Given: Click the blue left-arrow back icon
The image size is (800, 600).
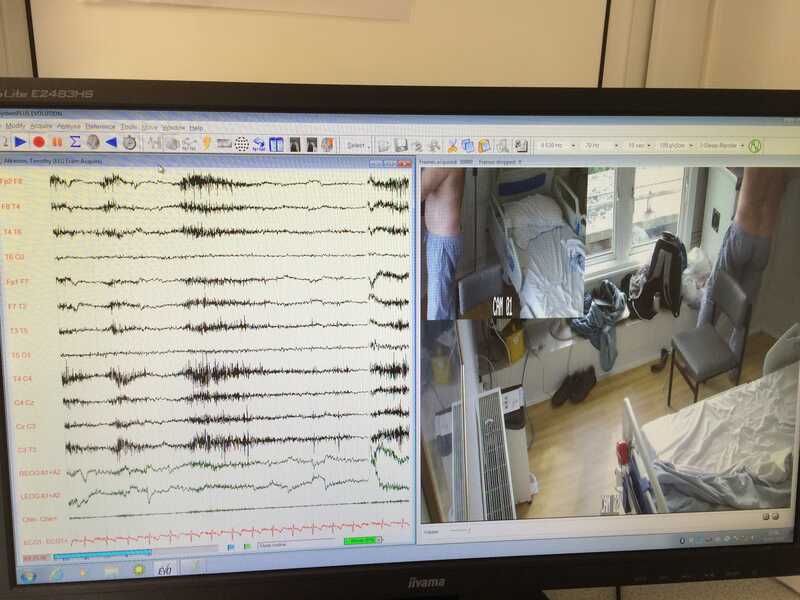Looking at the screenshot, I should (111, 142).
